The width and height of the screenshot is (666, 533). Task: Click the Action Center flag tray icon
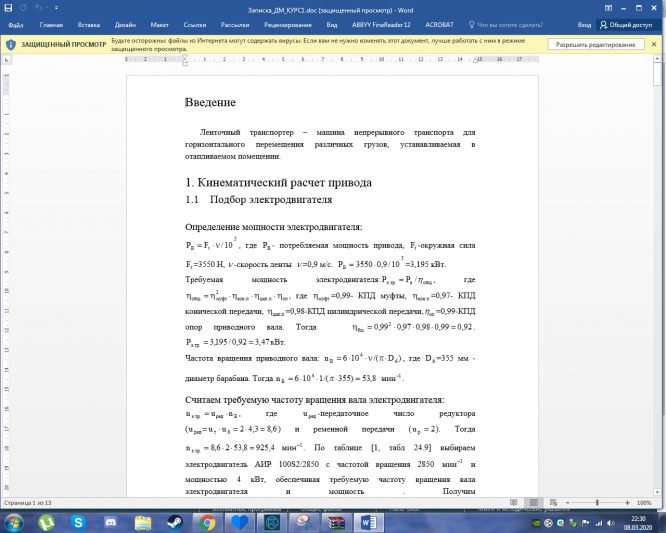pyautogui.click(x=585, y=523)
